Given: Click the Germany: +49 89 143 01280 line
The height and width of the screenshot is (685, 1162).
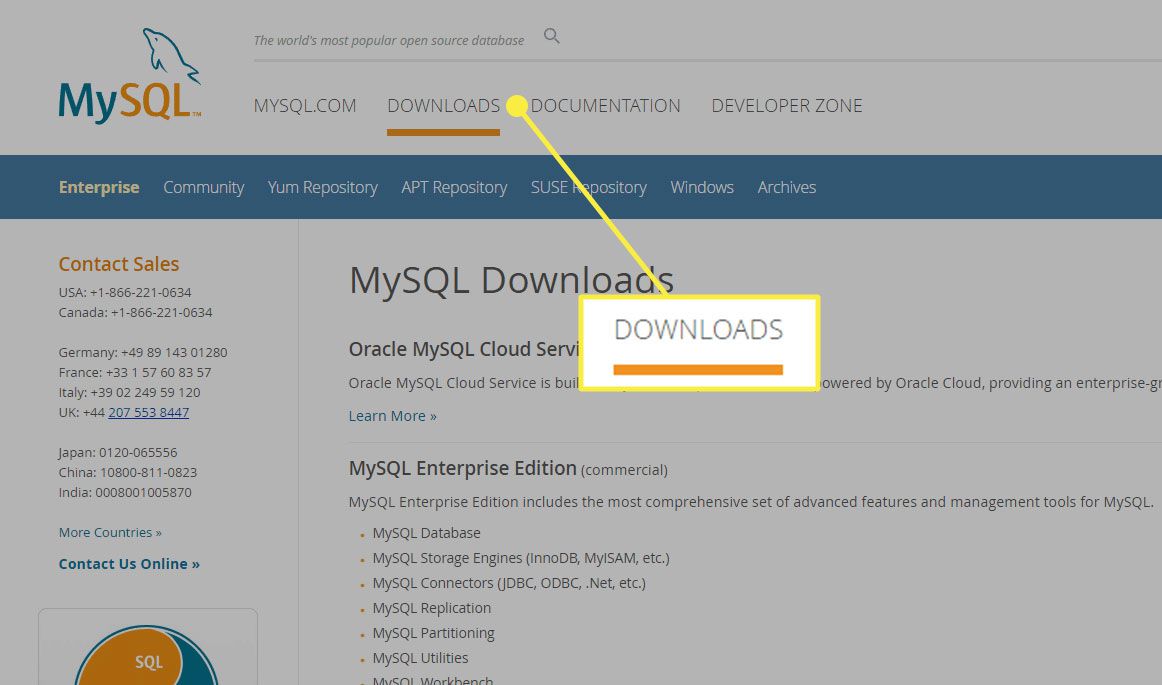Looking at the screenshot, I should coord(143,352).
